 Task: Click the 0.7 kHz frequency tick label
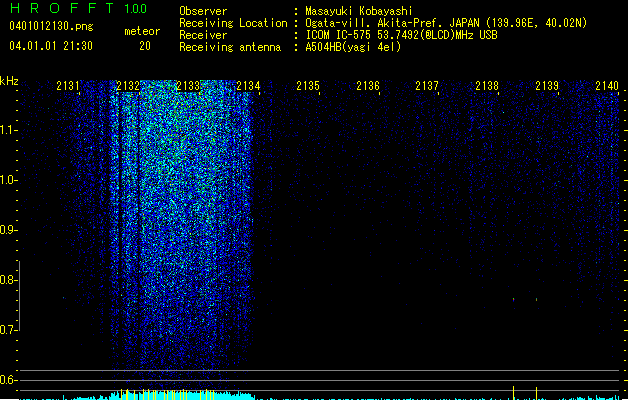tap(8, 330)
